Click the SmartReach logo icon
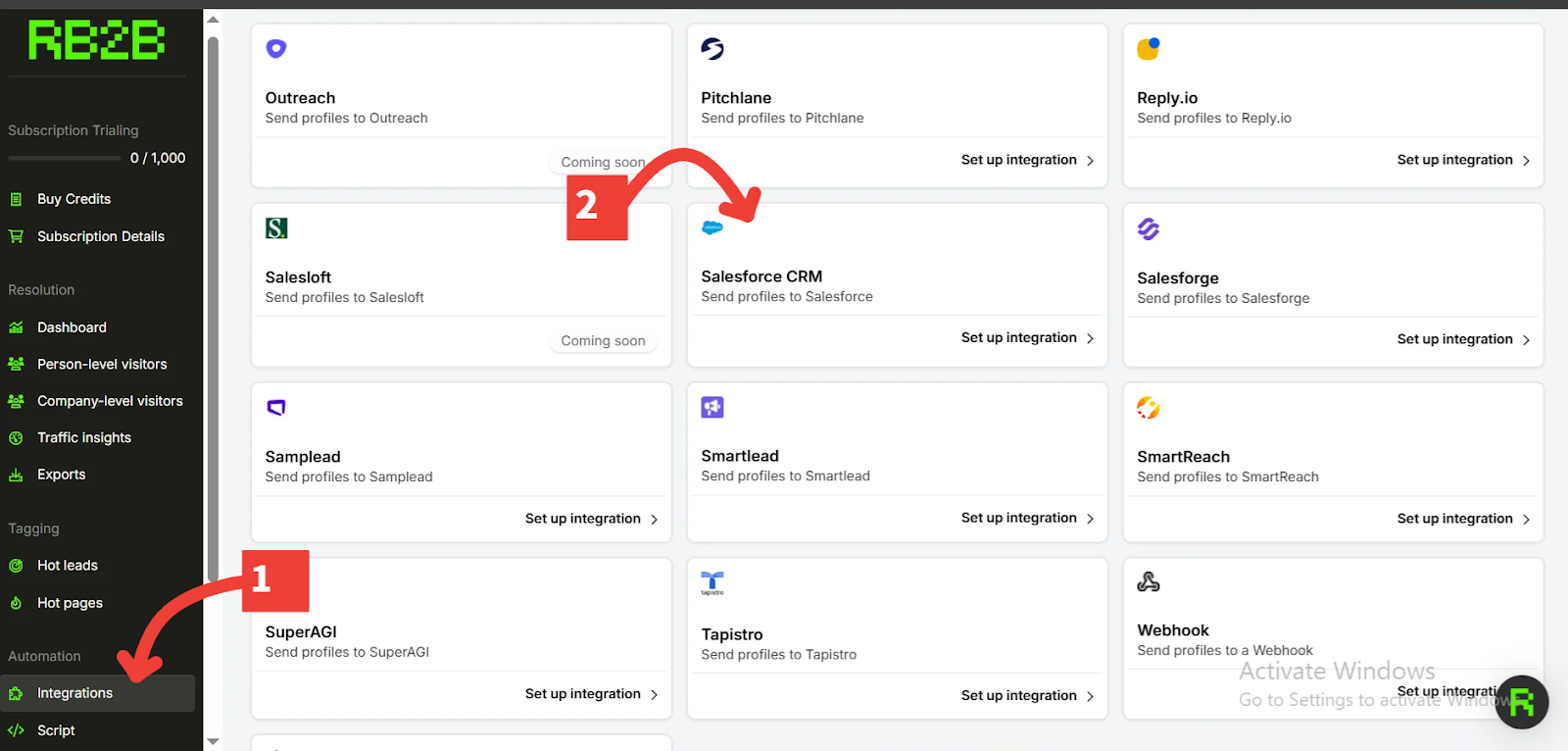Viewport: 1568px width, 751px height. pos(1149,407)
